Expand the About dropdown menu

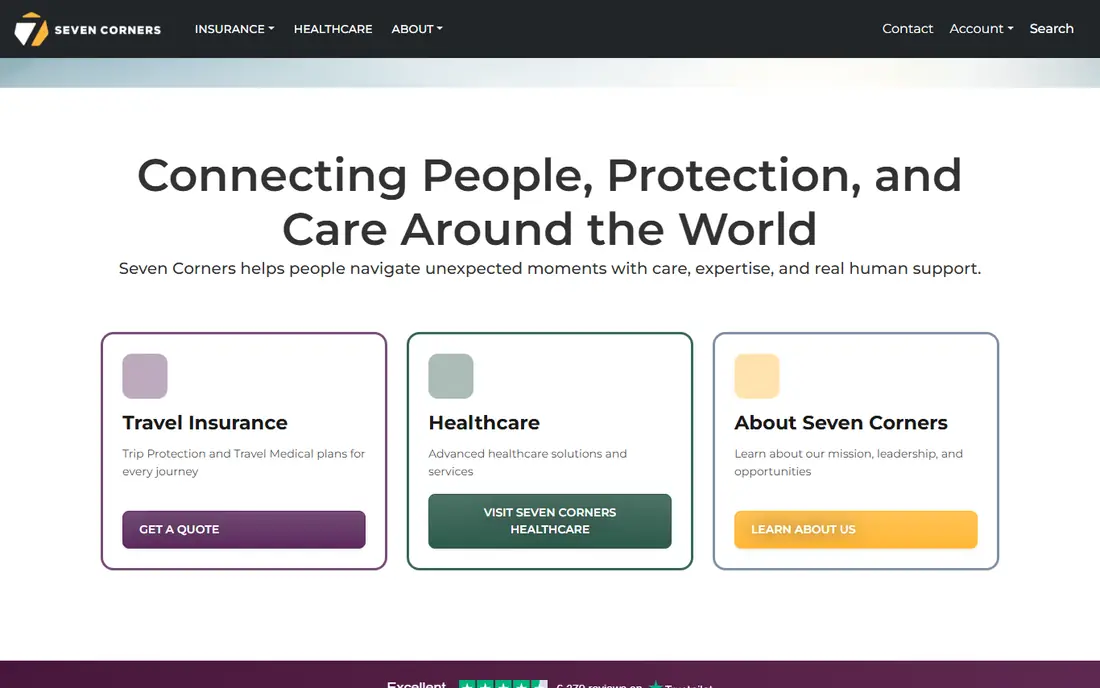[417, 29]
